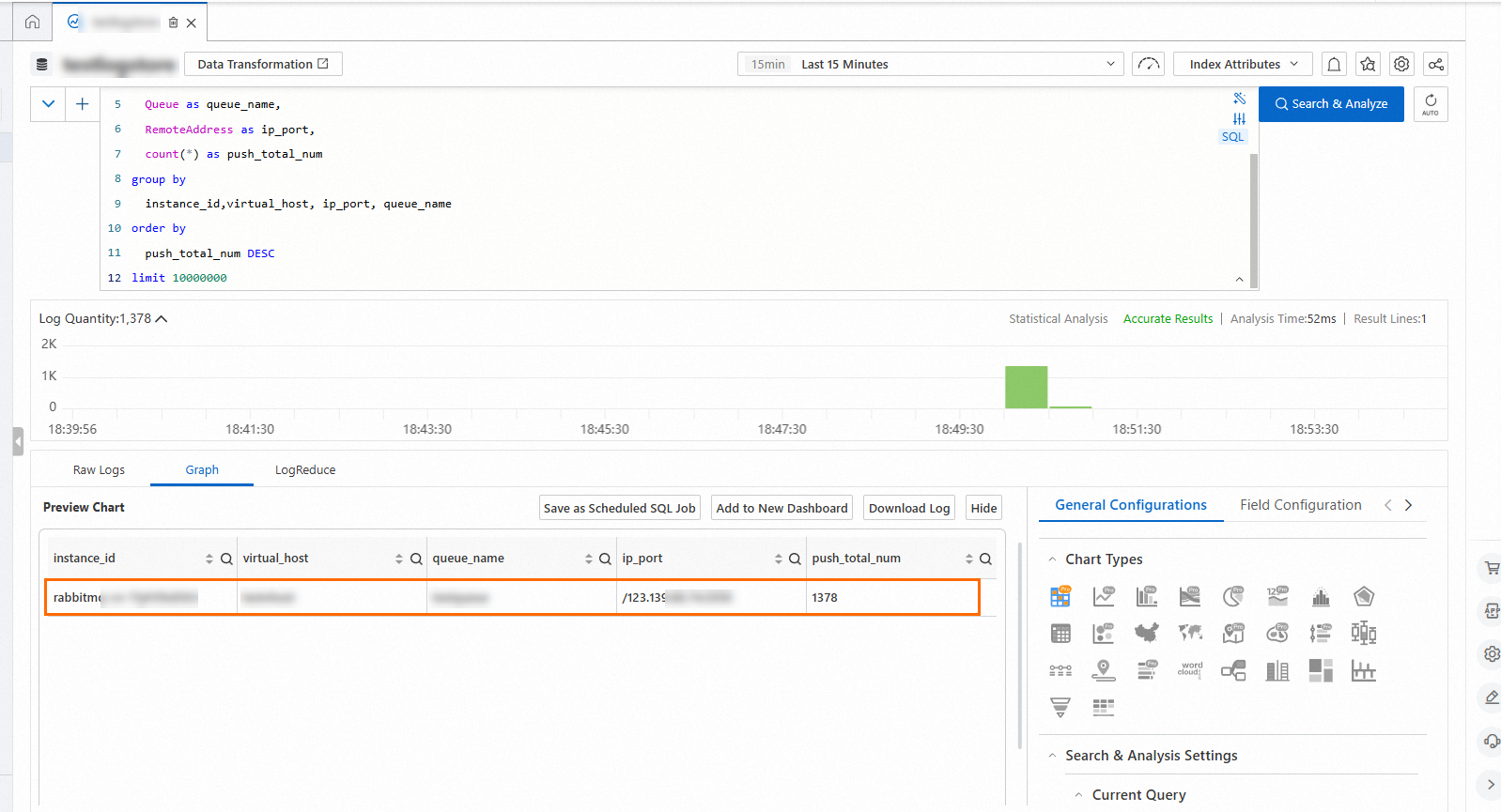Viewport: 1501px width, 812px height.
Task: Click the magic wand query helper icon
Action: tap(1240, 99)
